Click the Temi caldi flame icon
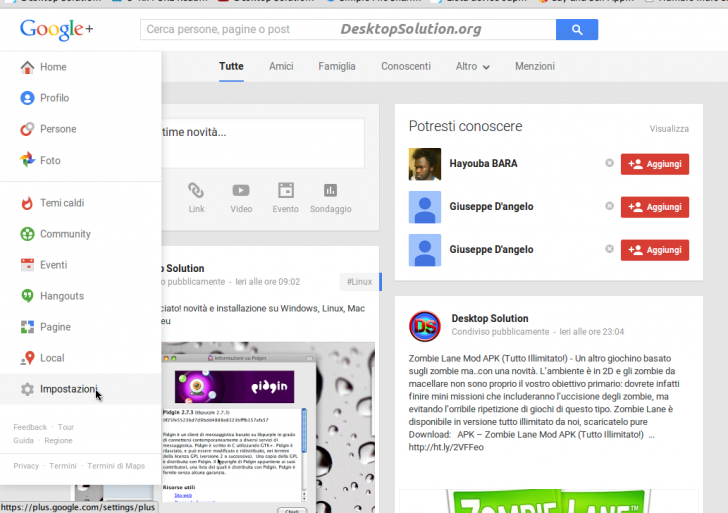 pos(27,203)
